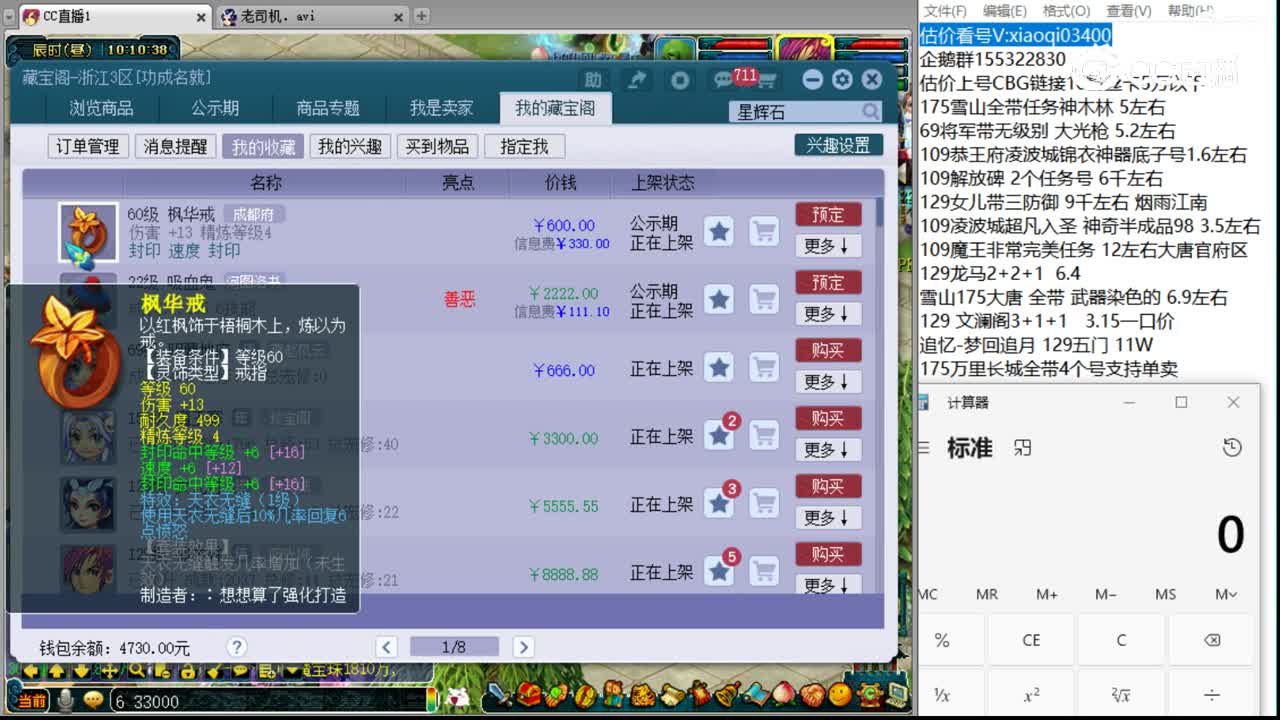Click 预定 on the 枫华戒 listing
This screenshot has width=1280, height=720.
[x=828, y=214]
